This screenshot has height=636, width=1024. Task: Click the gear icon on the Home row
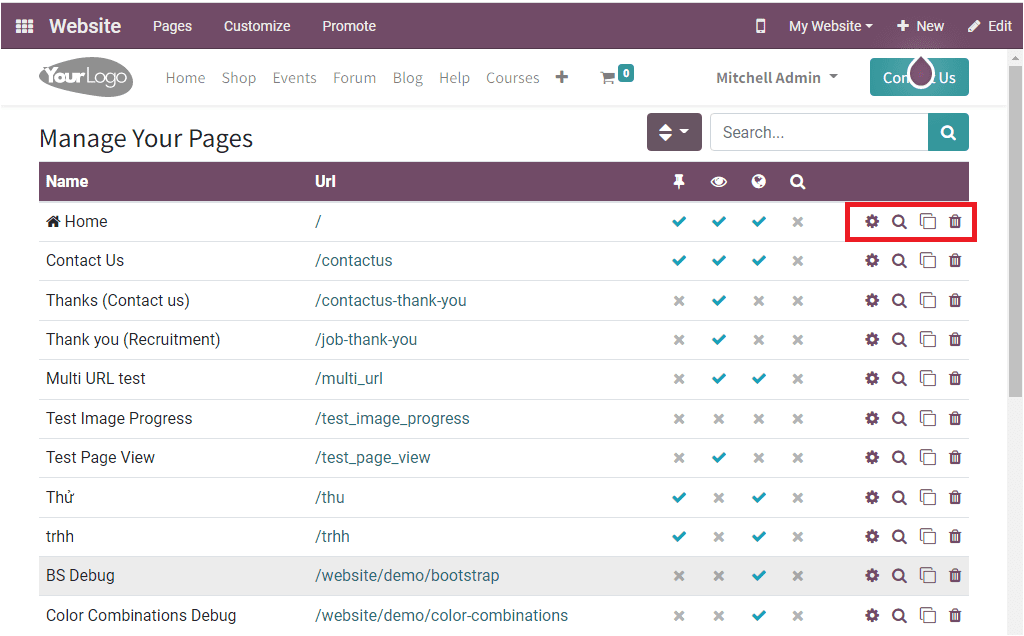pos(872,221)
